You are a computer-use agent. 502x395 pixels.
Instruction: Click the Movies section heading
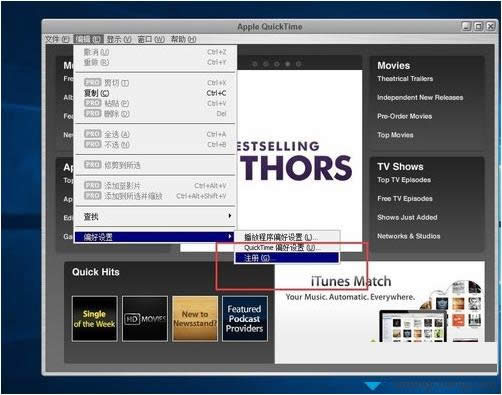point(393,66)
